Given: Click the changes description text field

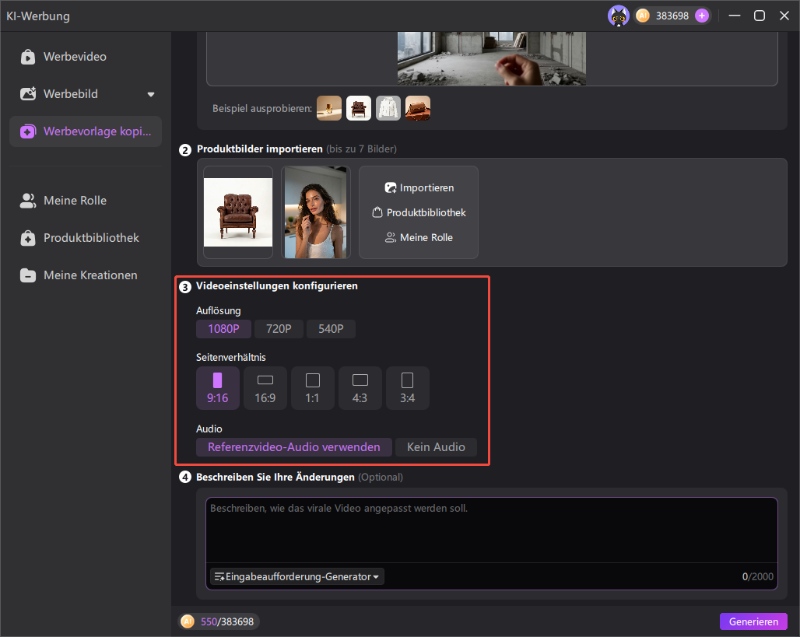Looking at the screenshot, I should 491,530.
